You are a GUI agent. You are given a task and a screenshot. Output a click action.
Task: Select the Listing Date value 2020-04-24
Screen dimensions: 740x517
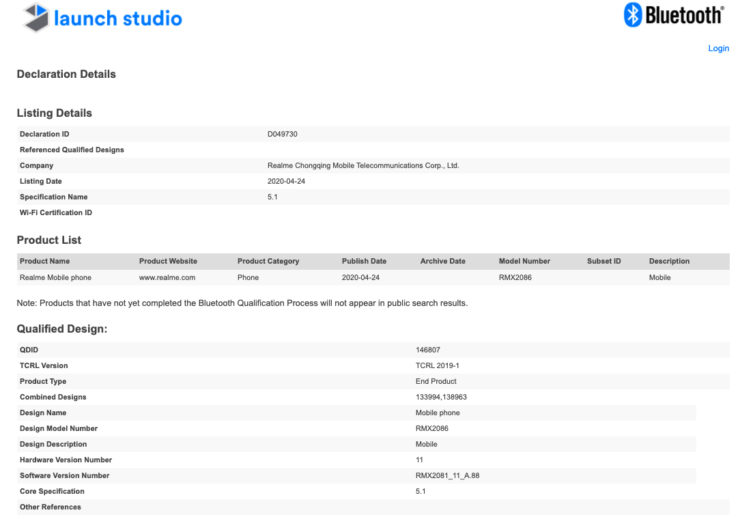click(286, 181)
